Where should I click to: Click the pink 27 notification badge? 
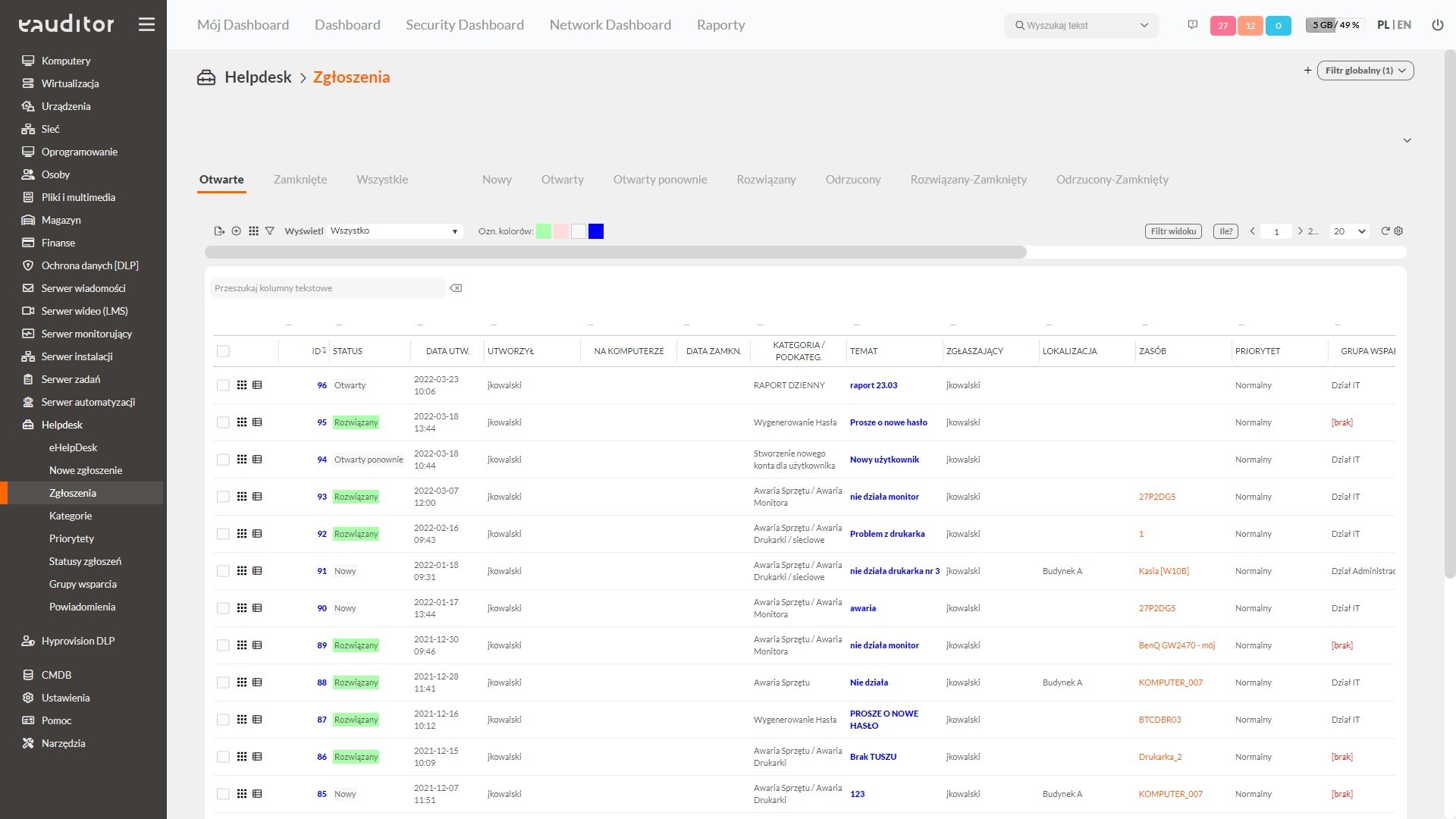(x=1222, y=26)
